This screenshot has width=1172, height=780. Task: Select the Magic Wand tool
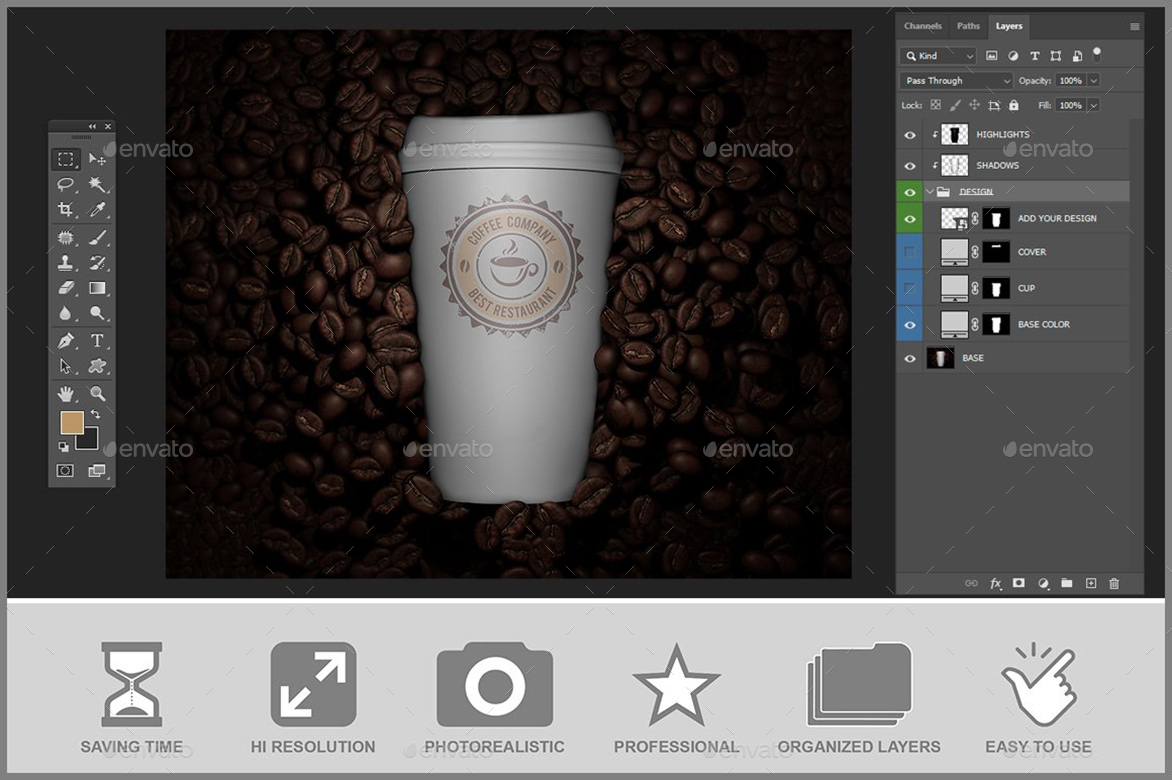tap(97, 184)
